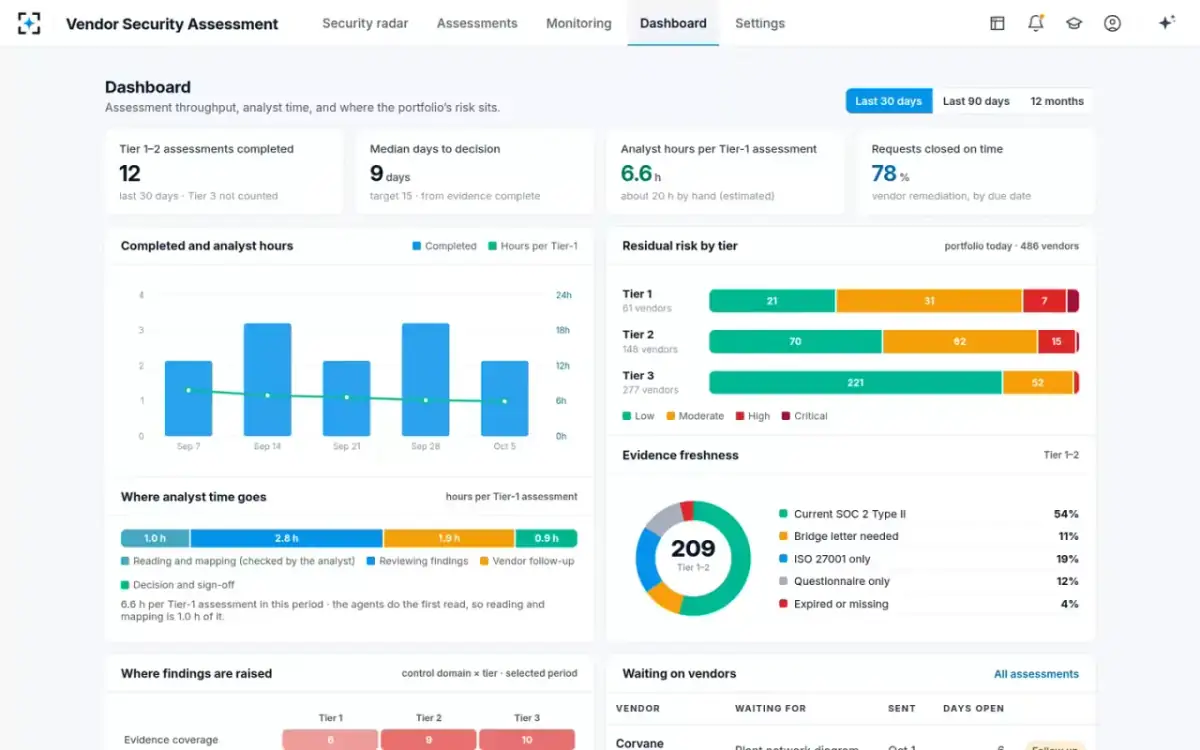Click the Tier 3 low segment 221

(x=855, y=383)
